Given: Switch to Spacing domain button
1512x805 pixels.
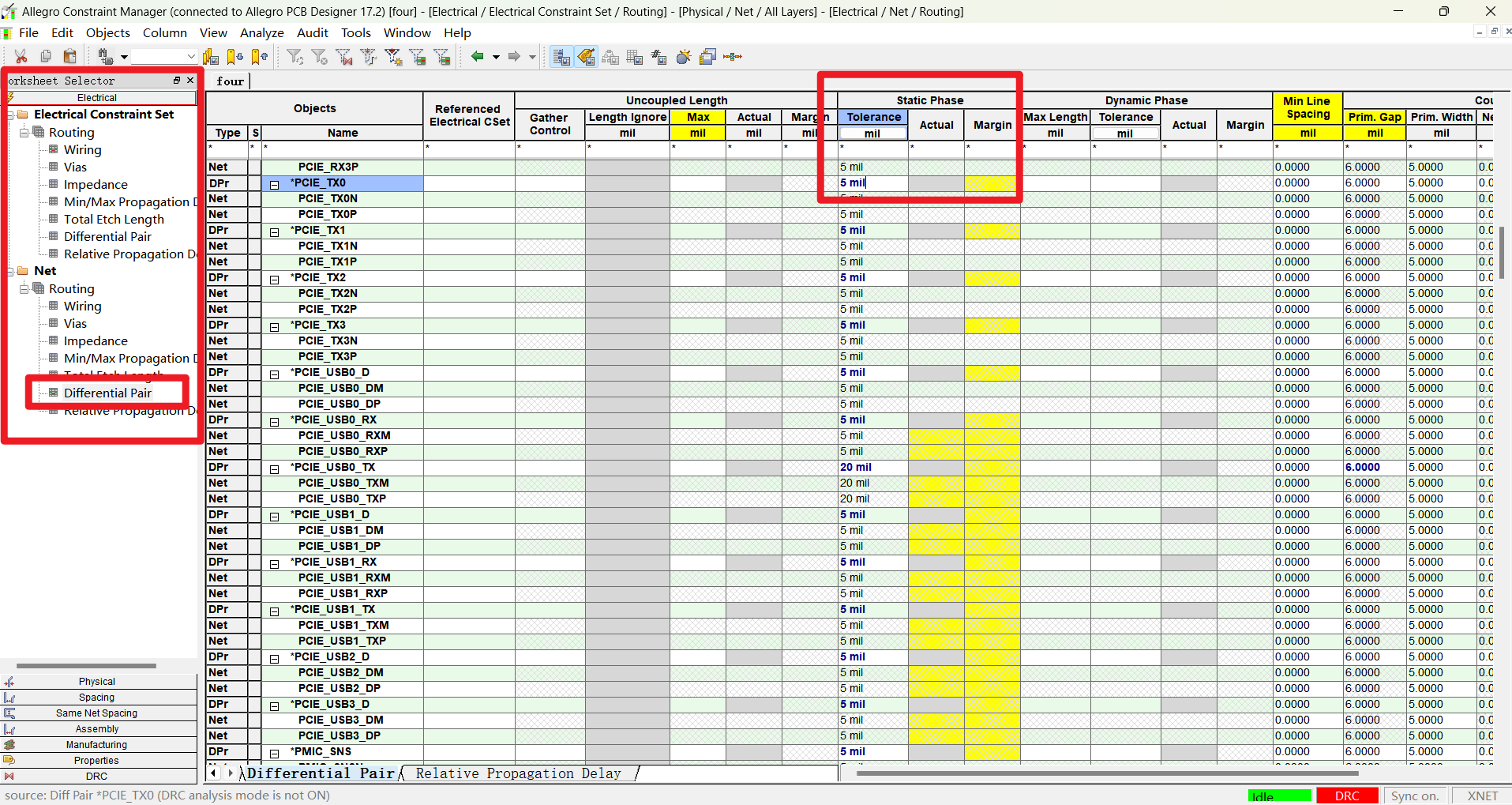Looking at the screenshot, I should click(x=97, y=697).
